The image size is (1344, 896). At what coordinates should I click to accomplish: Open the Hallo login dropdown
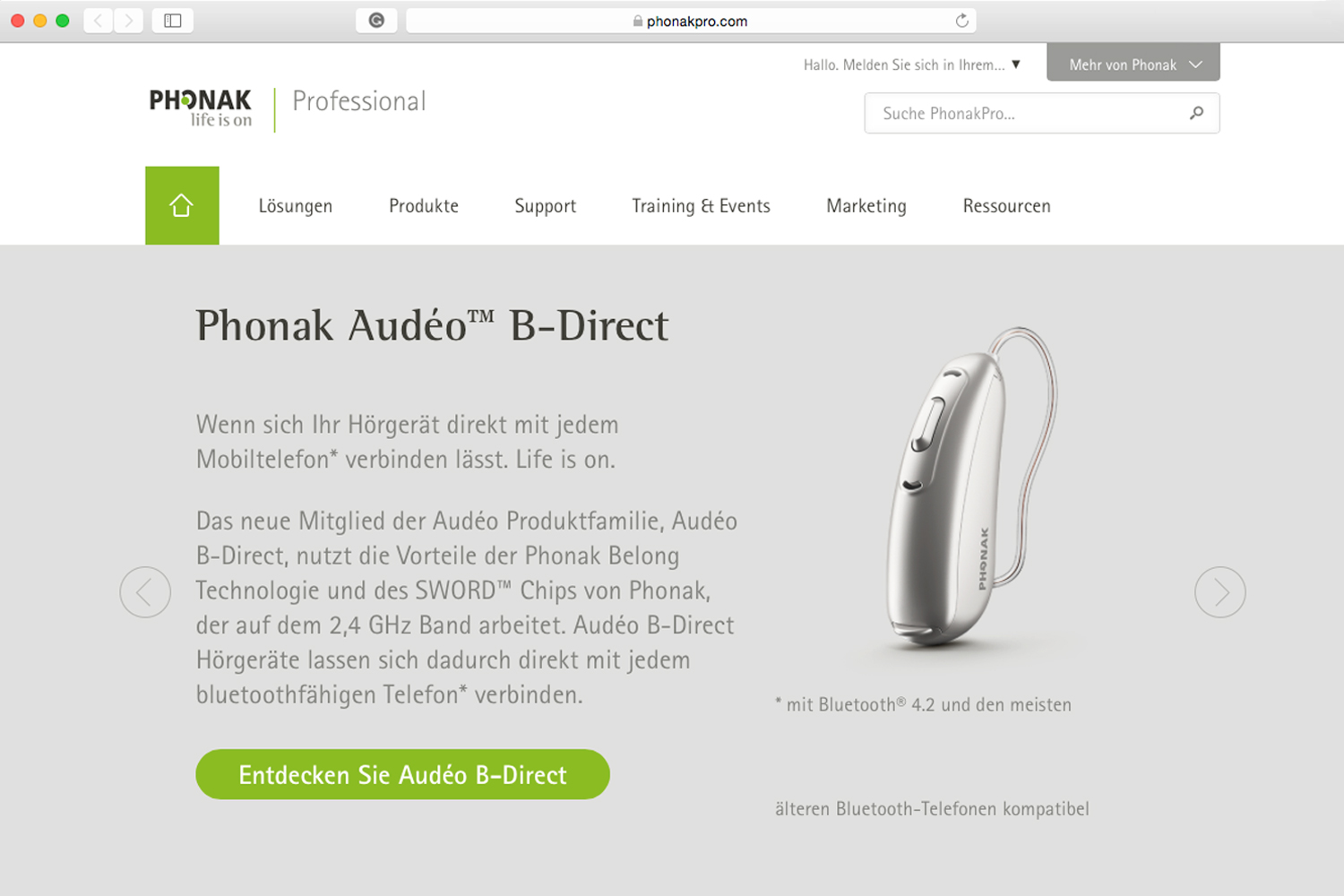pos(912,65)
